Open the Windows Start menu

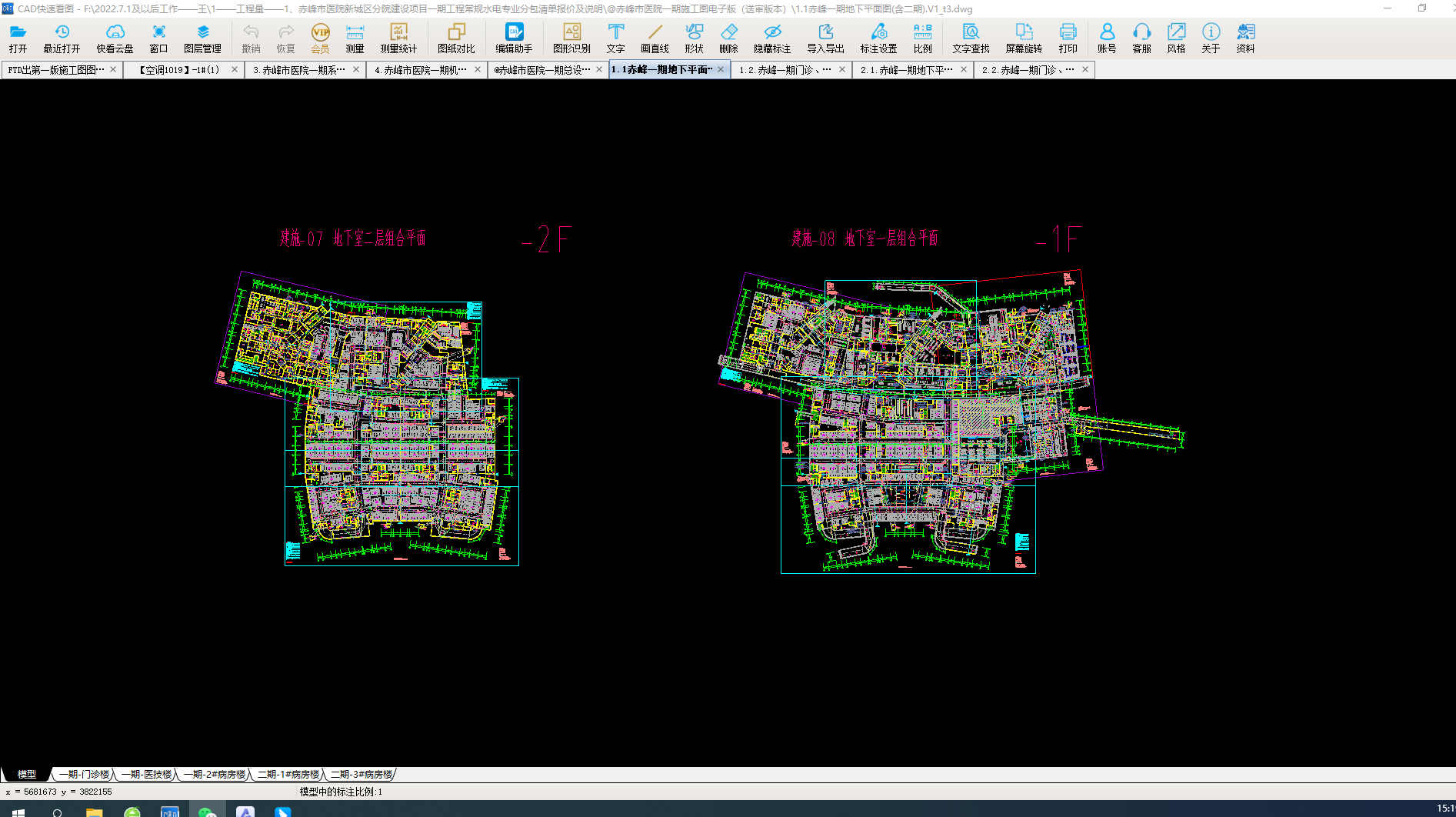pos(18,812)
